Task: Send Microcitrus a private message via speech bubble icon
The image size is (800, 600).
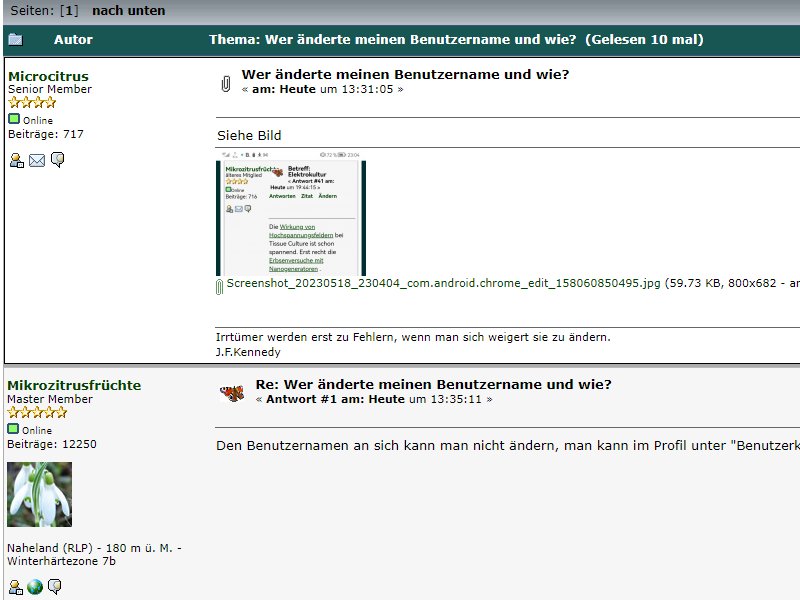Action: pyautogui.click(x=57, y=160)
